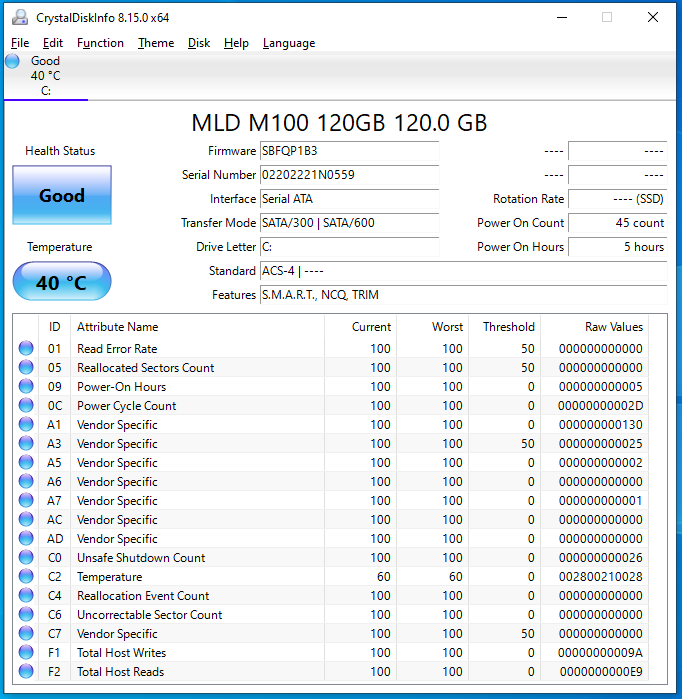
Task: Click the Threshold column header
Action: [x=505, y=327]
